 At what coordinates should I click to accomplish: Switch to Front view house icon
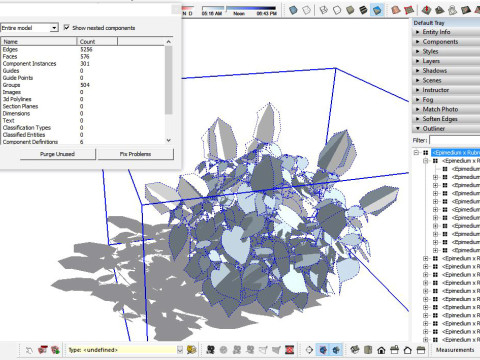(x=381, y=350)
